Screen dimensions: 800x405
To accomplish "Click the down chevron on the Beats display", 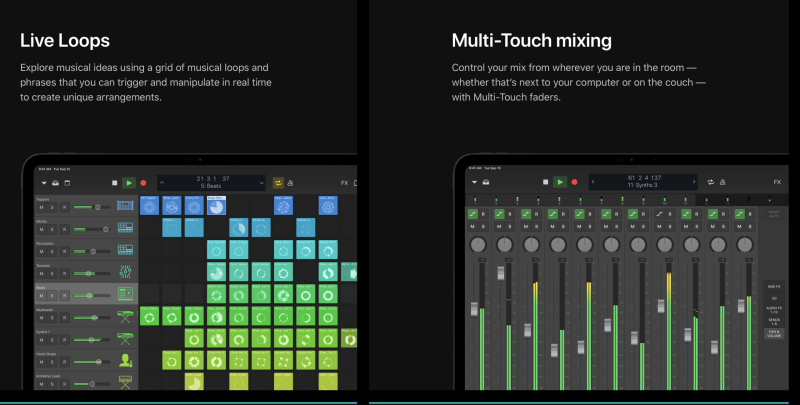I will [261, 183].
